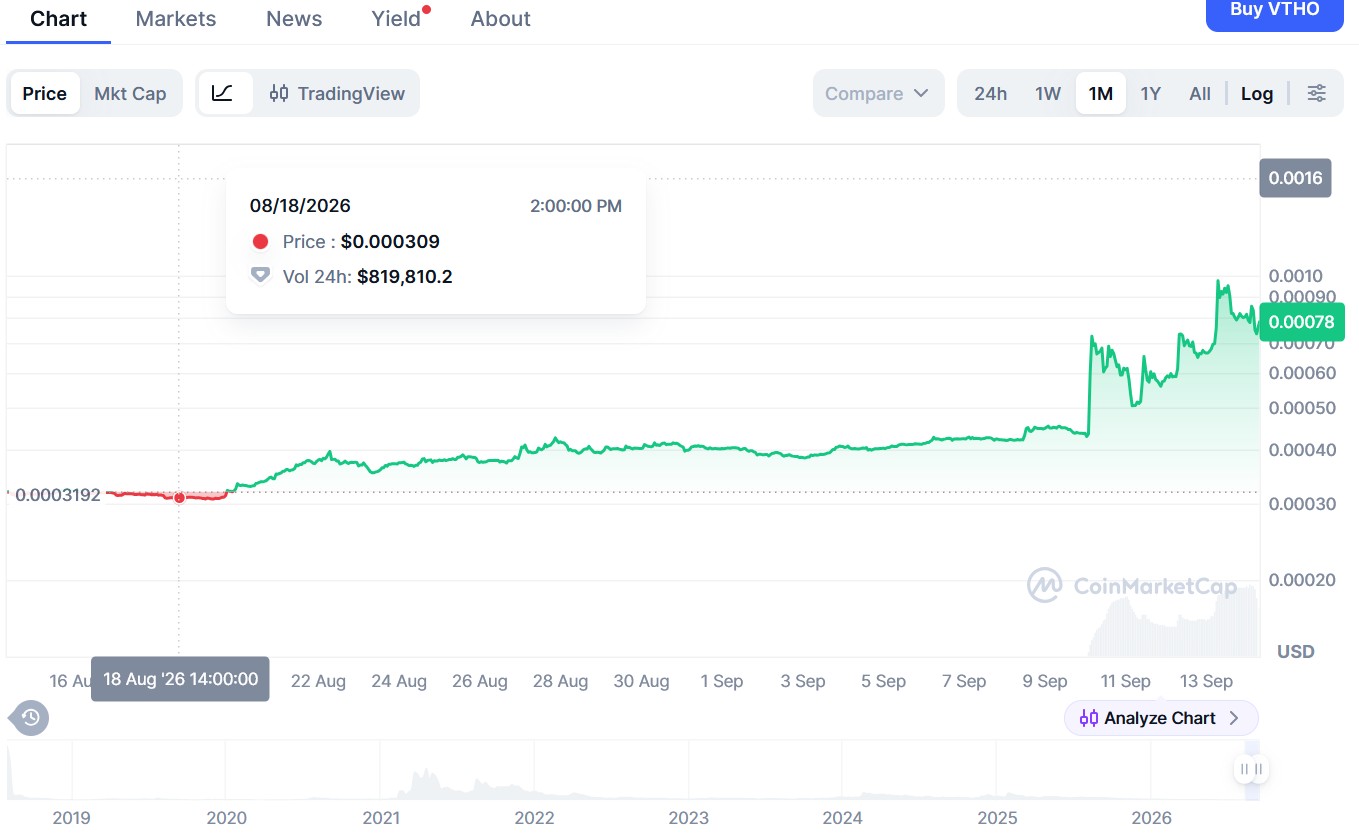Click the $0.000309 price in tooltip
Screen dimensions: 1359x839
390,241
